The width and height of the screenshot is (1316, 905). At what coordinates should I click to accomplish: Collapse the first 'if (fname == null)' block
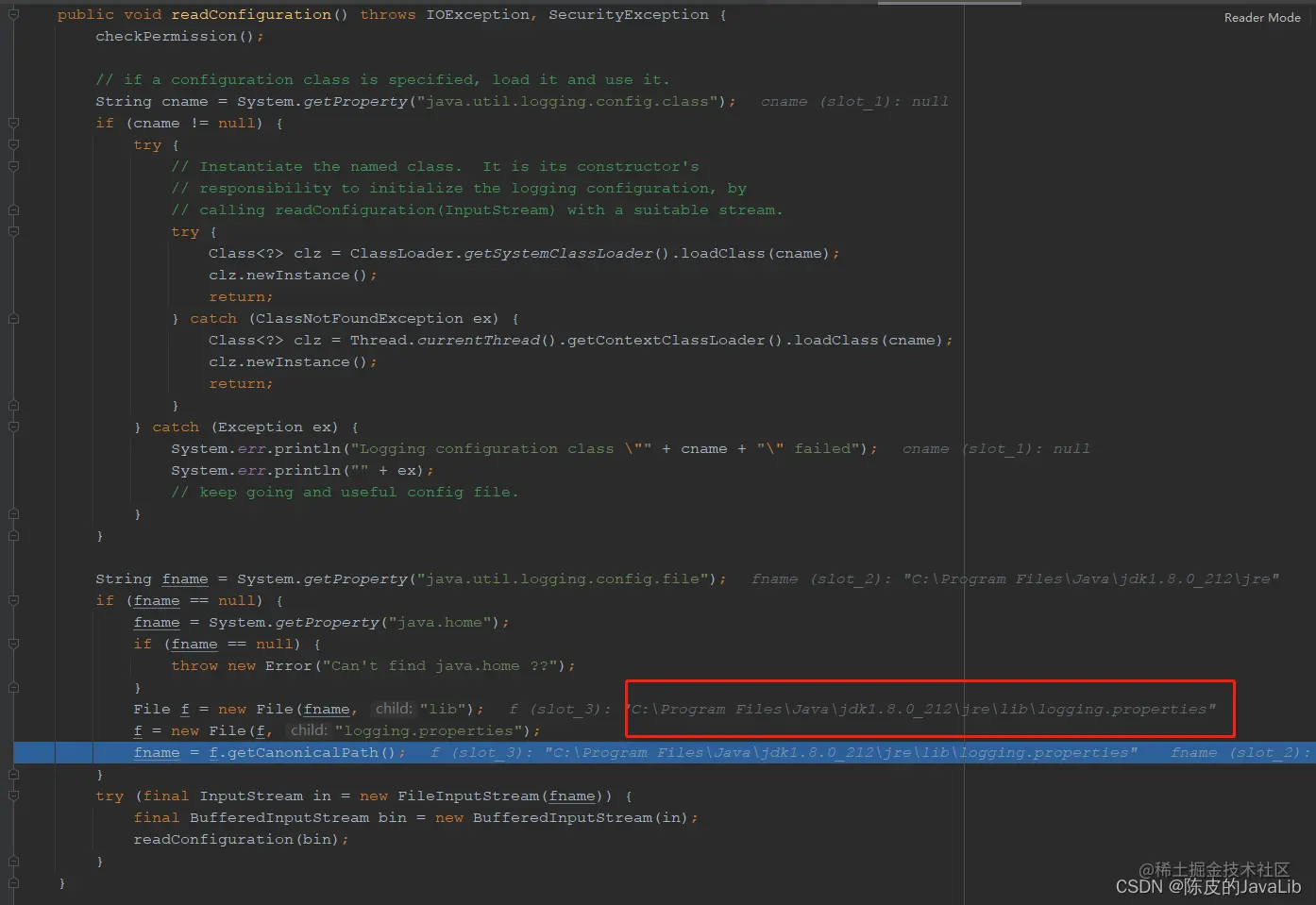pyautogui.click(x=13, y=600)
